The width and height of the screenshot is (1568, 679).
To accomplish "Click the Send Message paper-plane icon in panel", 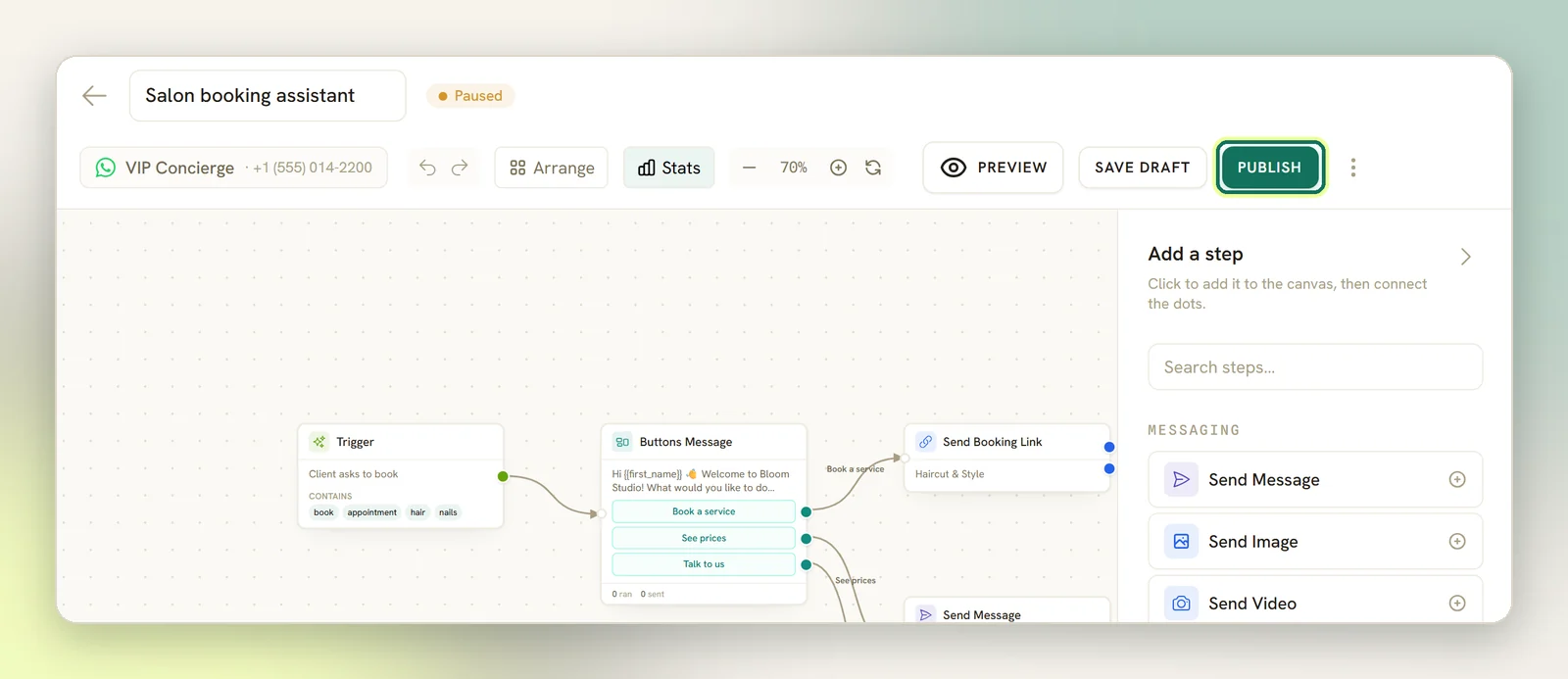I will tap(1181, 479).
